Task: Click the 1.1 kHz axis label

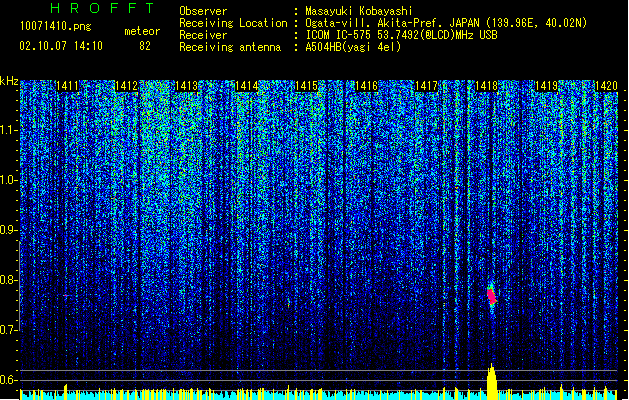Action: 9,130
